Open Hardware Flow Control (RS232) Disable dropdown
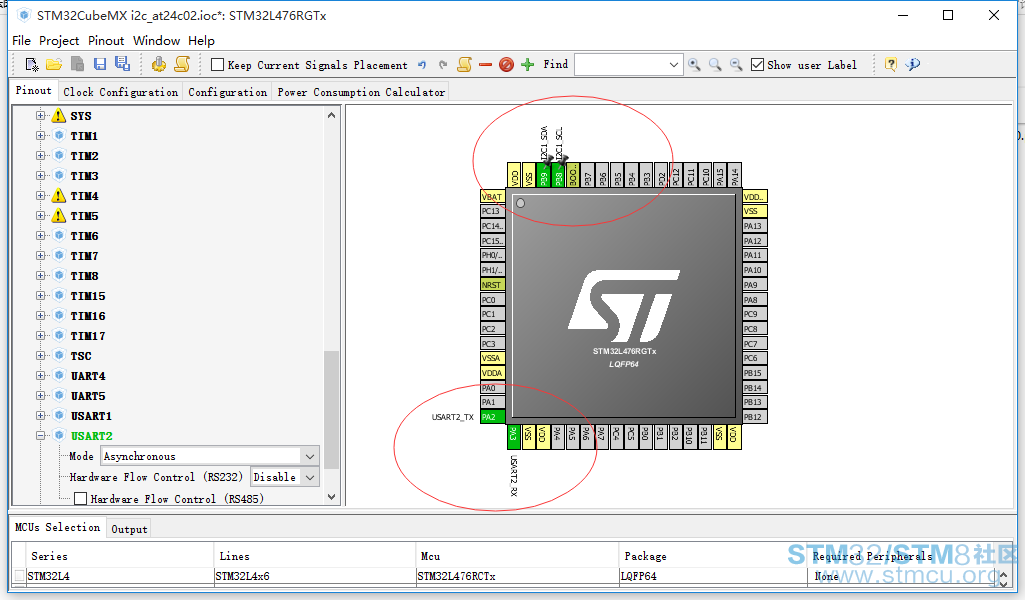Screen dimensions: 1025x600 [x=310, y=477]
